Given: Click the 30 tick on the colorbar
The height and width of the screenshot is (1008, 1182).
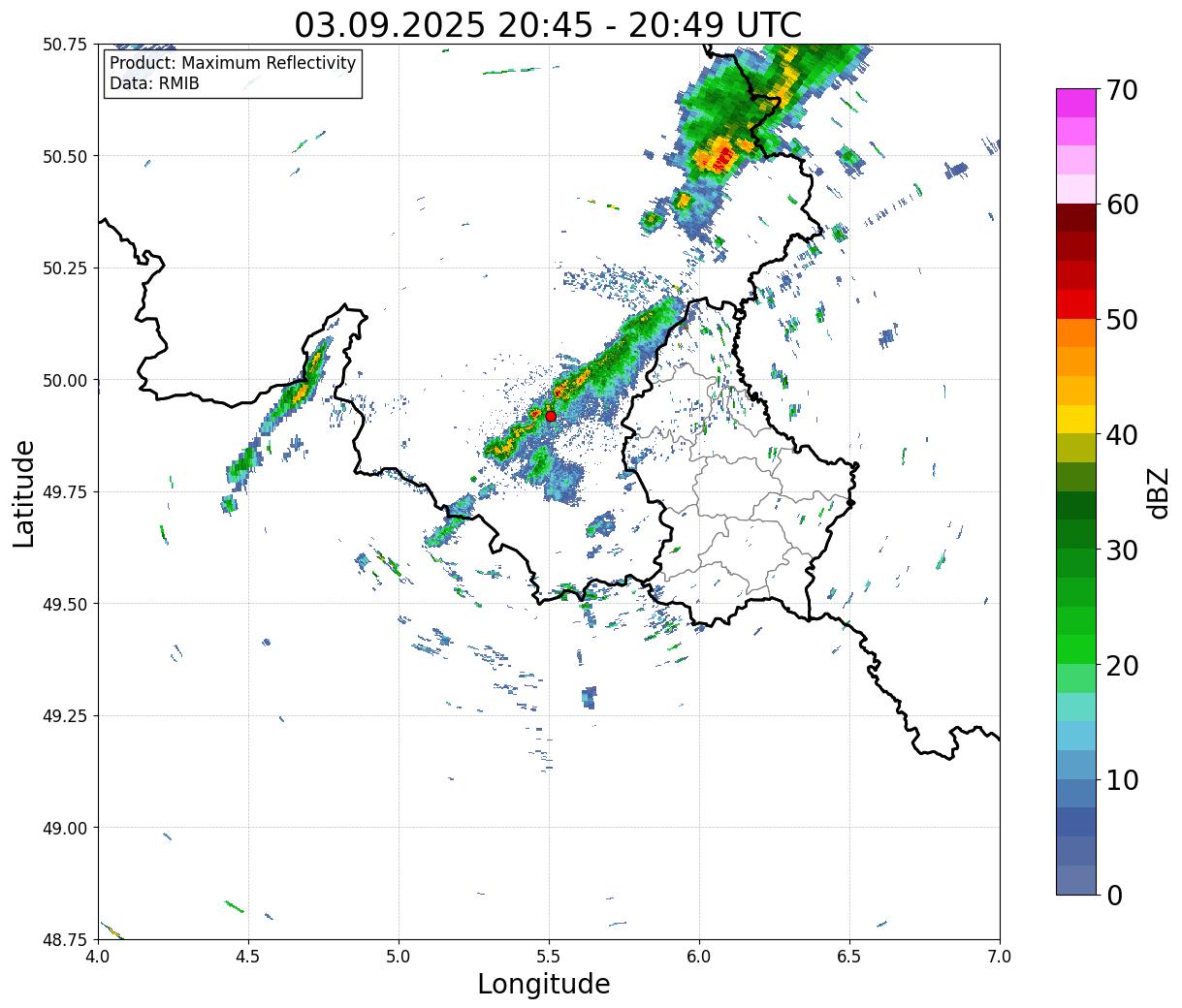Looking at the screenshot, I should tap(1122, 550).
